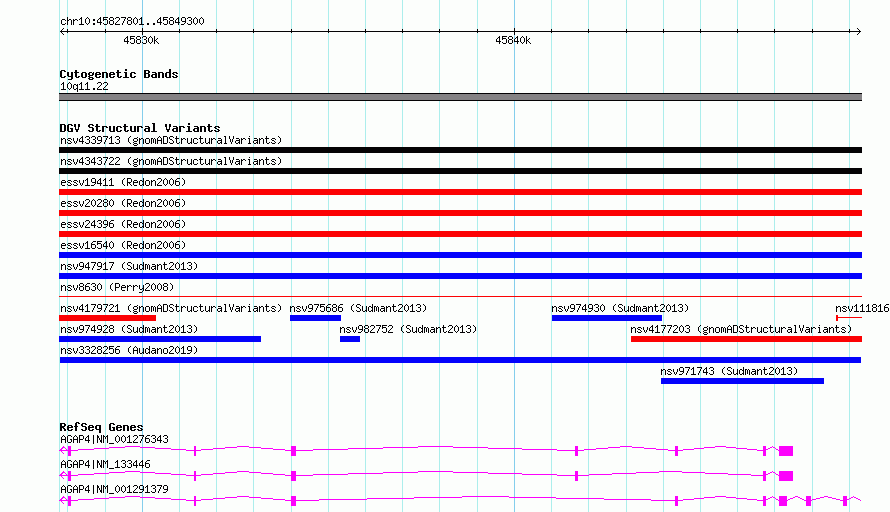Click the nsv982752 Sudmant2013 label
Screen dimensions: 890x512
(408, 329)
